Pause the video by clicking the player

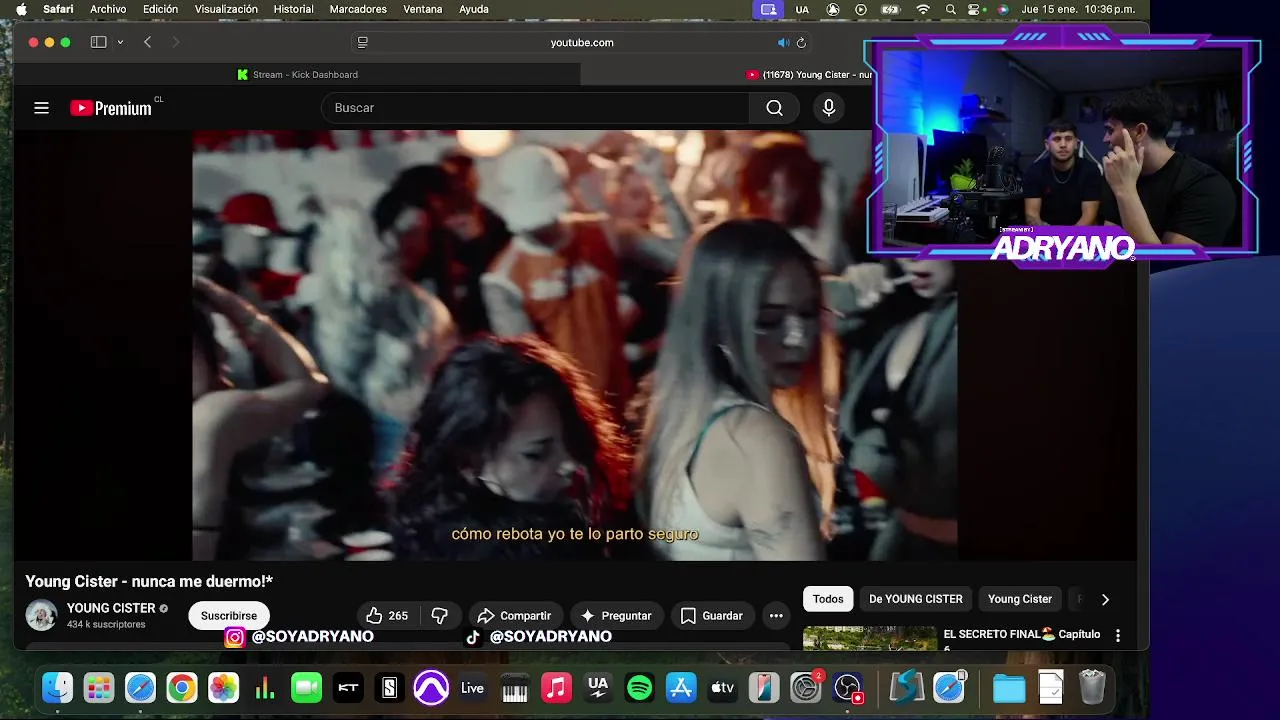(574, 345)
